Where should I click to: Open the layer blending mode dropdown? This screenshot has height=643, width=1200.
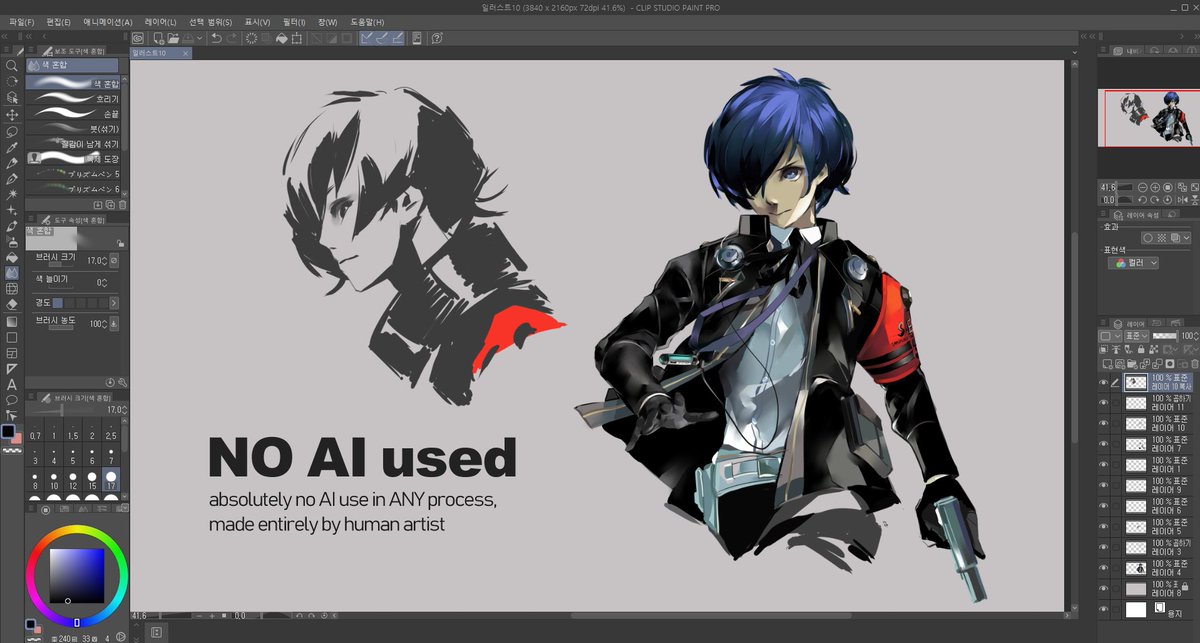[x=1135, y=336]
